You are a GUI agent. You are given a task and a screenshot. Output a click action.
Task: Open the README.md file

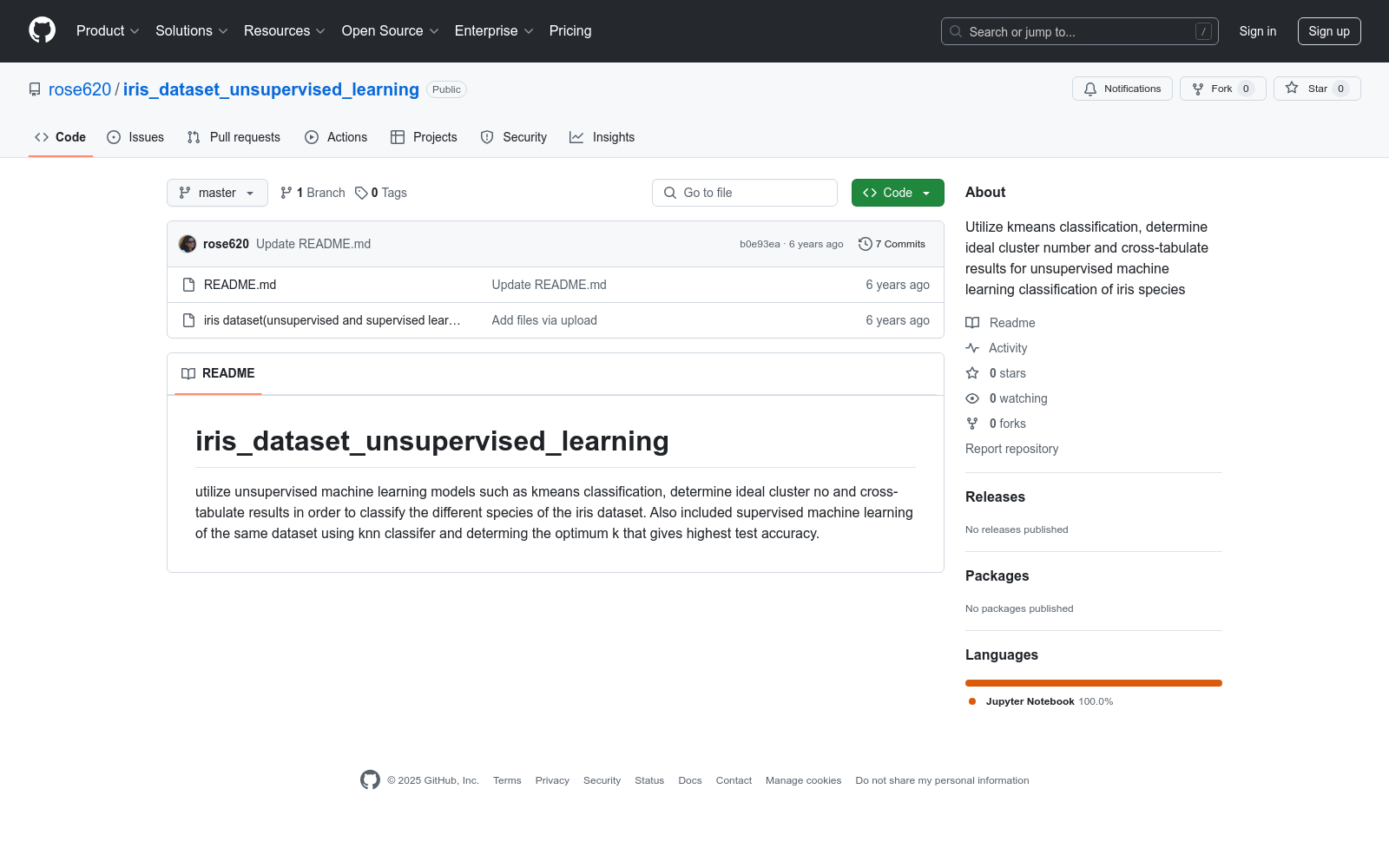click(x=240, y=285)
